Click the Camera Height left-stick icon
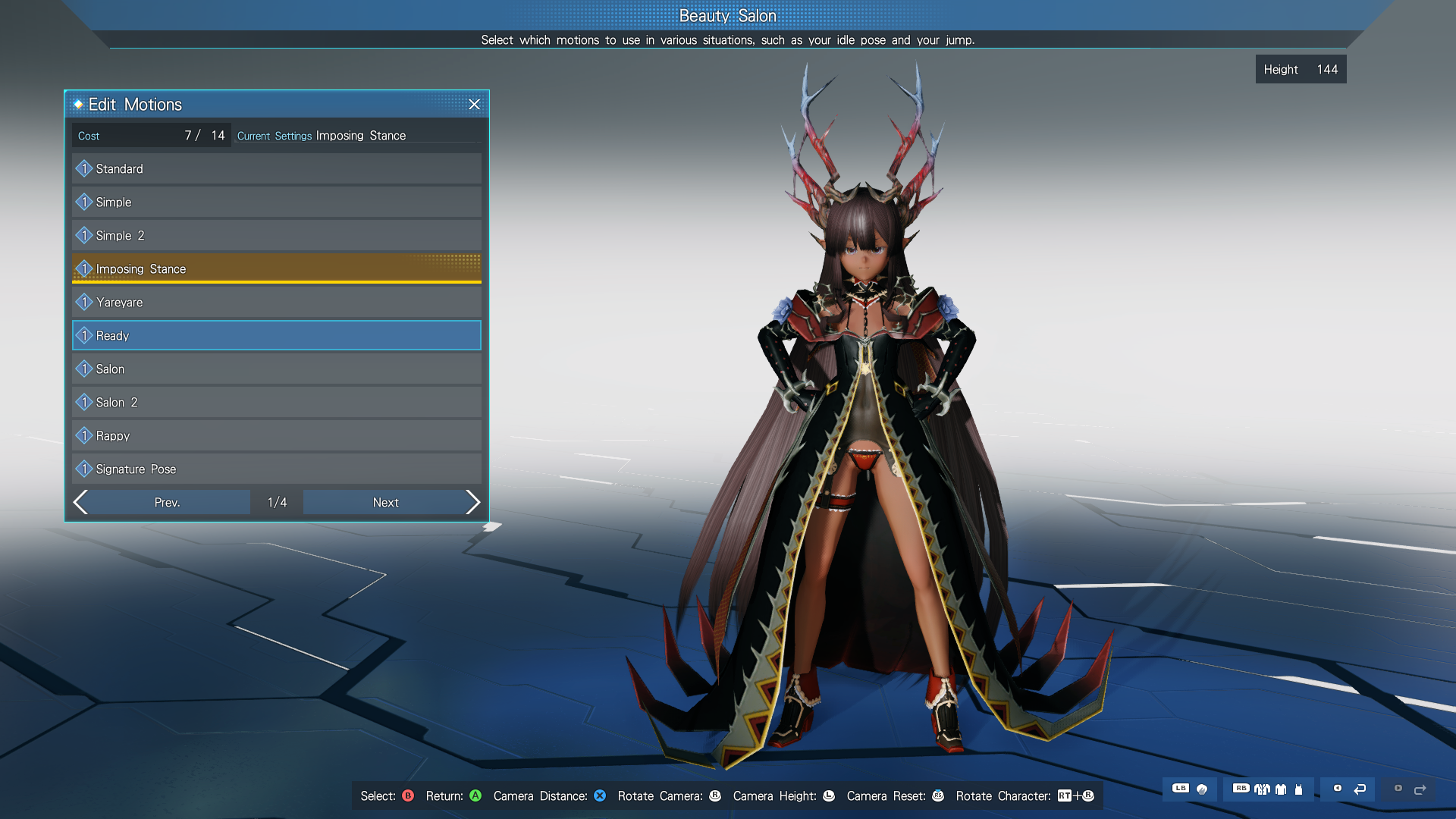 click(x=829, y=795)
